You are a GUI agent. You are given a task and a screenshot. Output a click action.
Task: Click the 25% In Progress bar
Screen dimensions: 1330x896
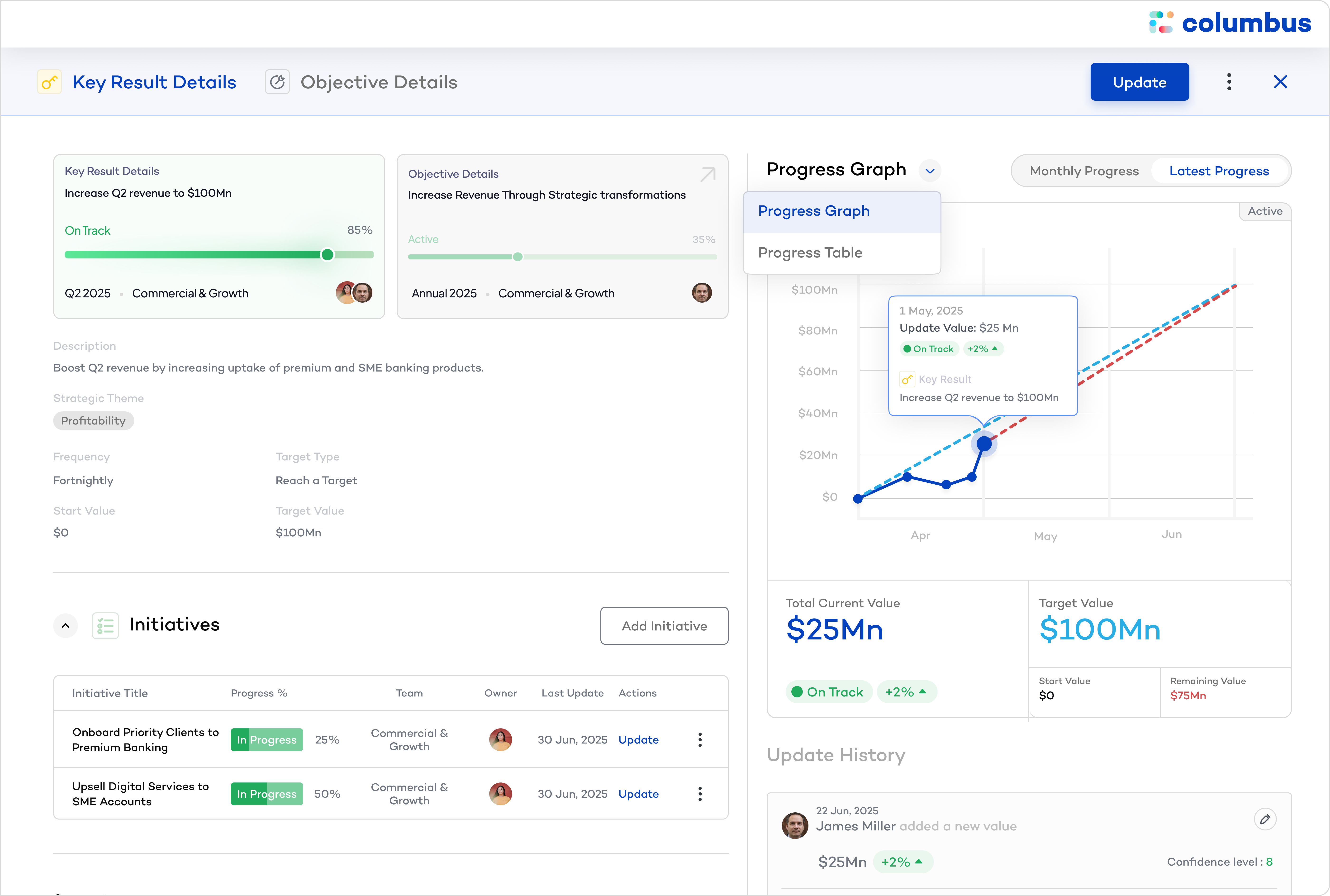266,739
